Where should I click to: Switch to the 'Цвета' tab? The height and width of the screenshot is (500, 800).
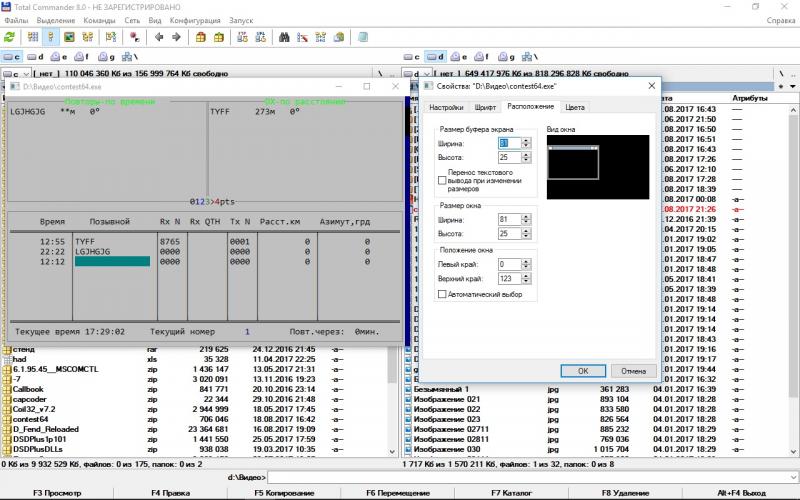point(574,106)
